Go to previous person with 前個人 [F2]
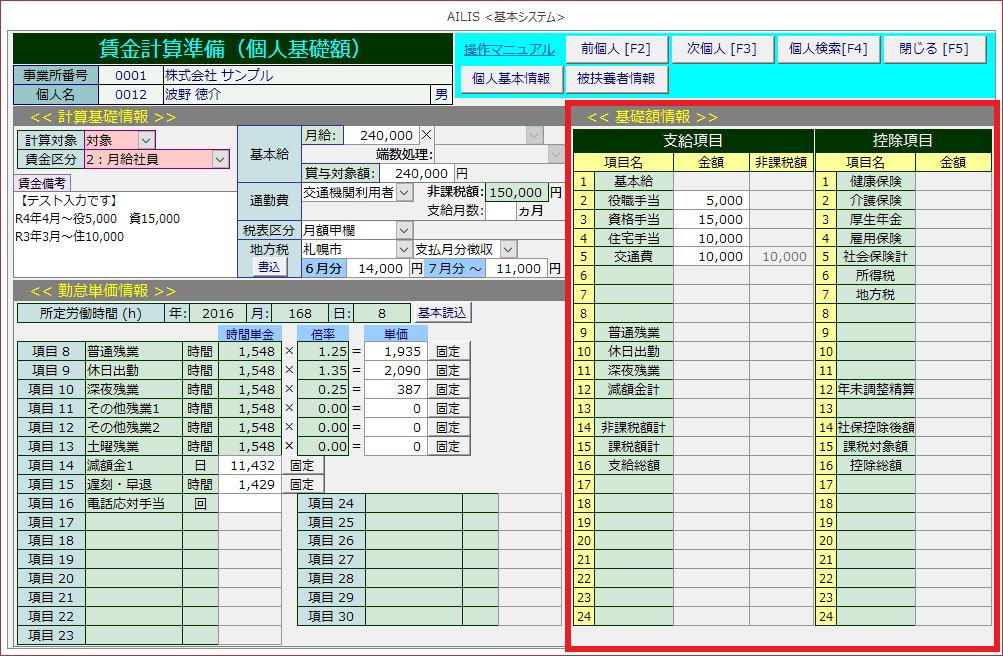 click(608, 49)
